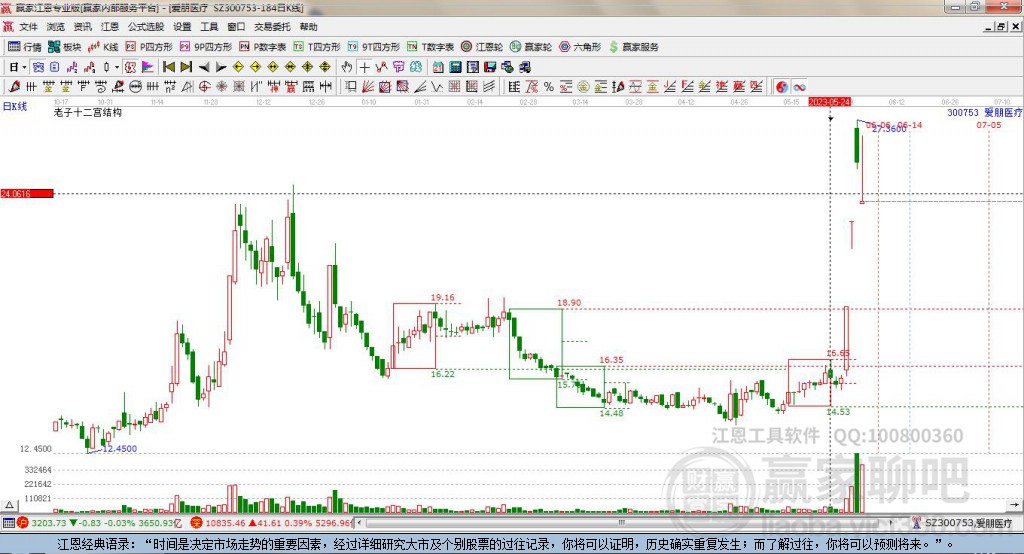Toggle the crosshair cursor tool
The height and width of the screenshot is (554, 1024).
[365, 67]
